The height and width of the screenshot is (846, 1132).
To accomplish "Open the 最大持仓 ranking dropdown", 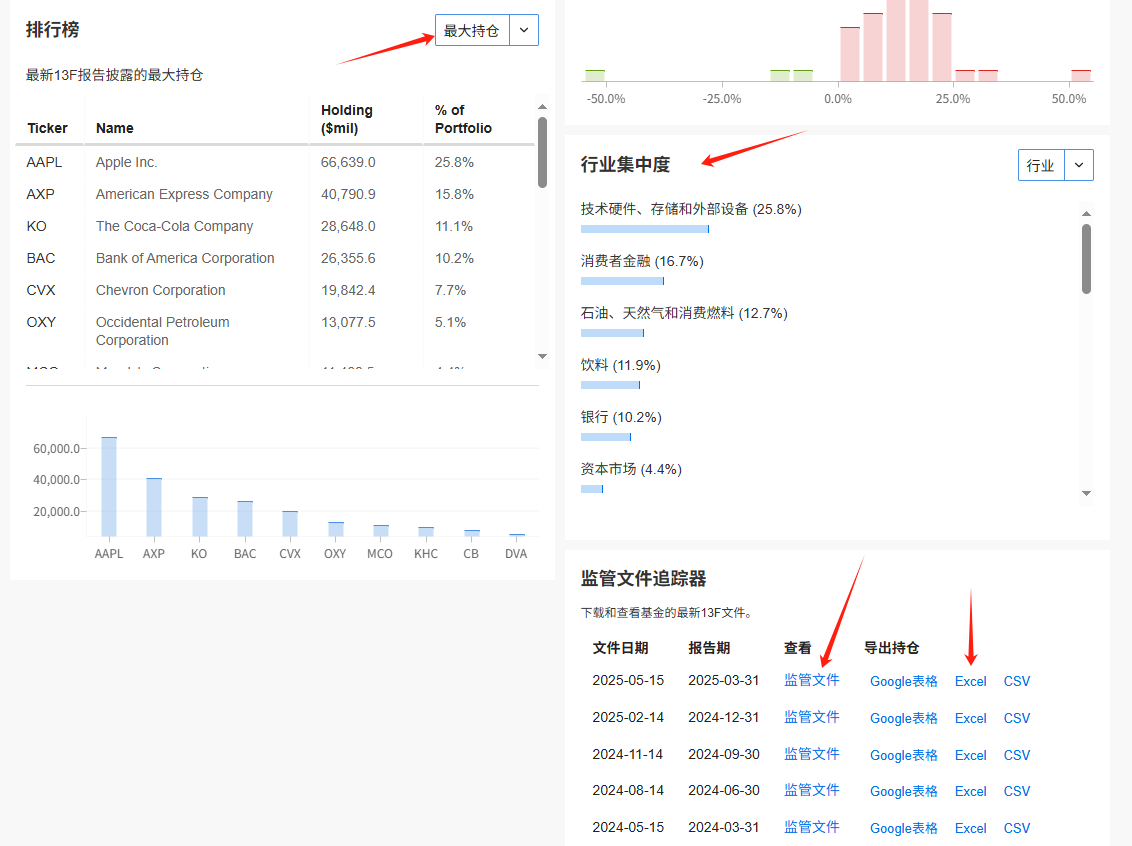I will (x=472, y=30).
